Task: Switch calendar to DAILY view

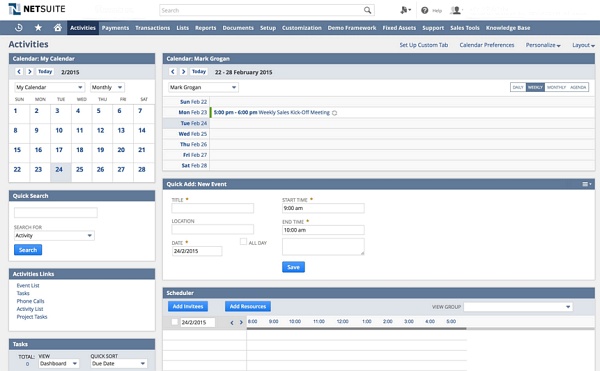Action: 518,87
